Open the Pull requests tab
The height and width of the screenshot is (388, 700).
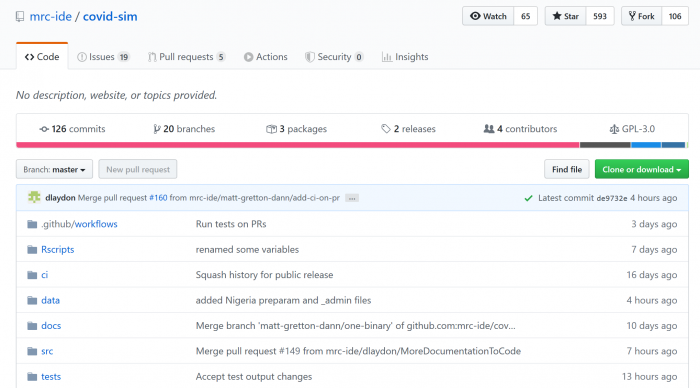pos(187,57)
